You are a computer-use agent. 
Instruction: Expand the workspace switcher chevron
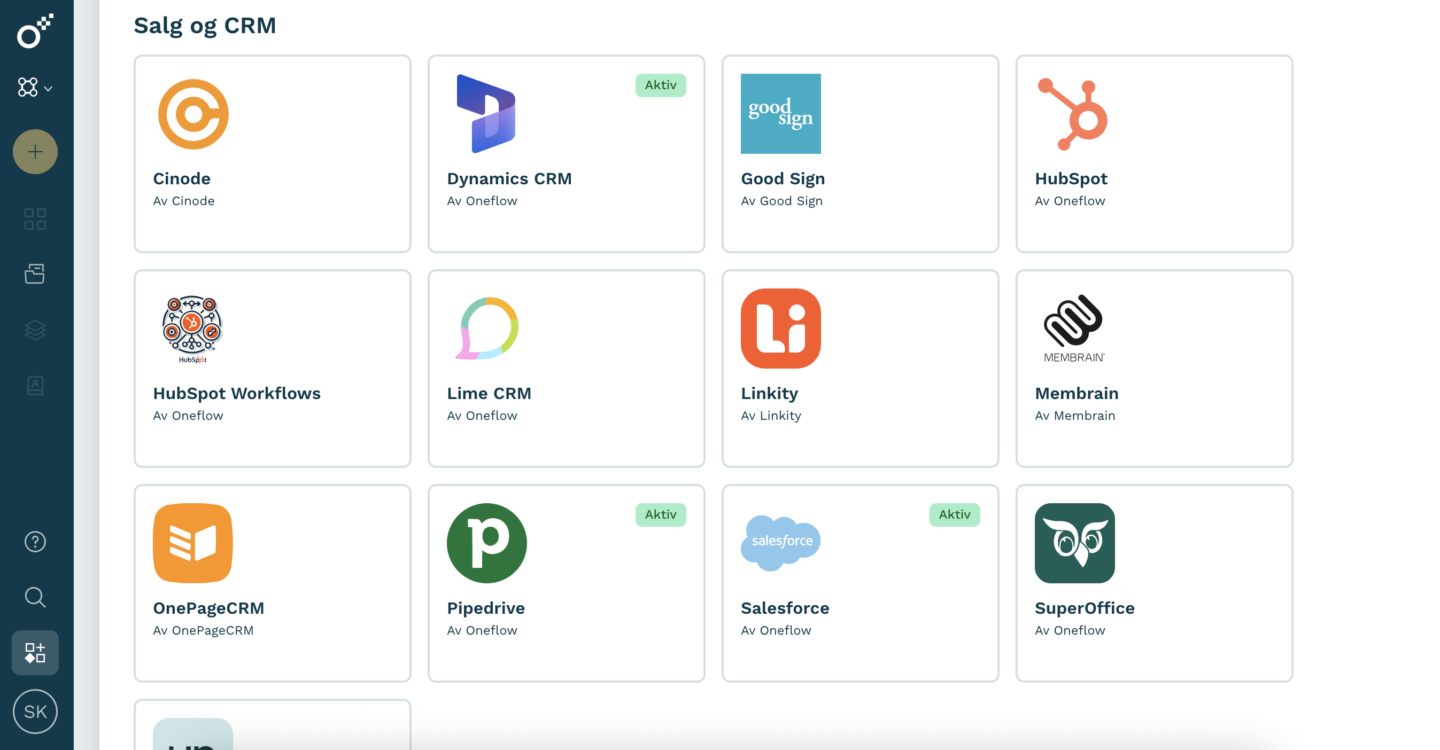coord(49,87)
